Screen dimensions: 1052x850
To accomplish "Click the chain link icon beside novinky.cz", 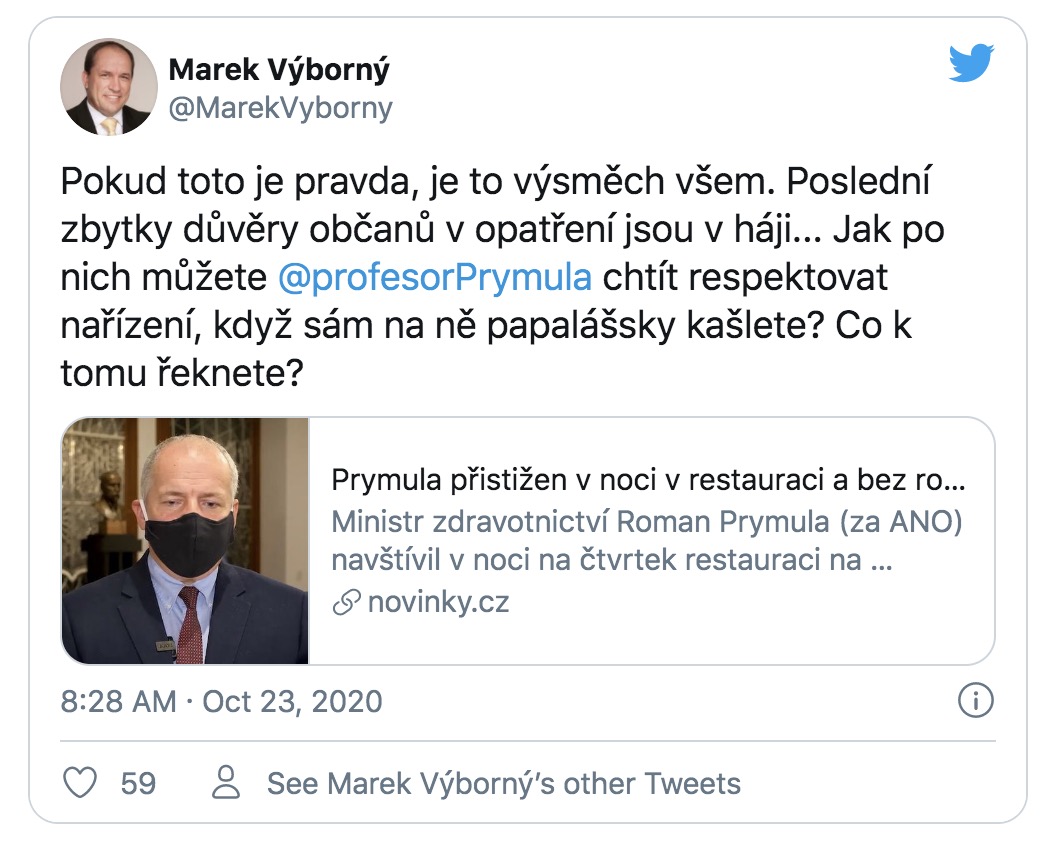I will coord(346,603).
